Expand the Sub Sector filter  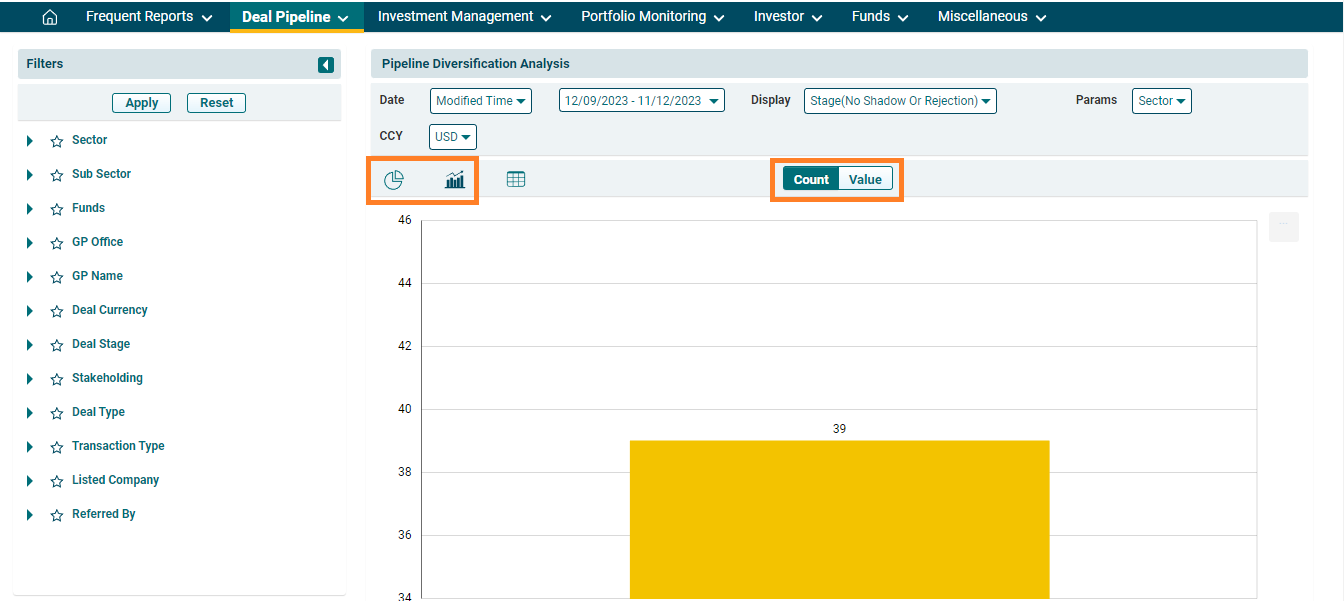point(30,175)
